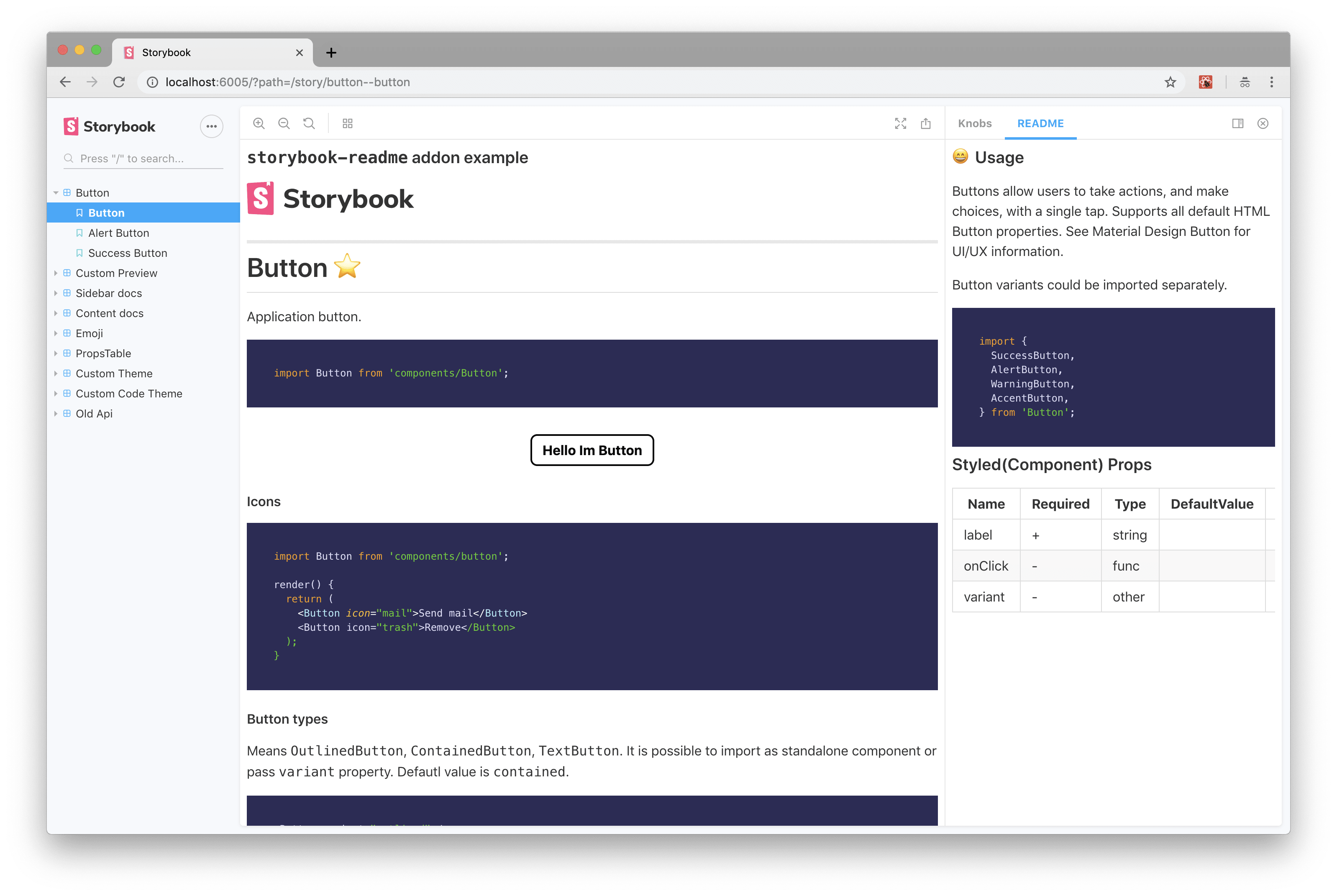Select the README tab

[1040, 123]
